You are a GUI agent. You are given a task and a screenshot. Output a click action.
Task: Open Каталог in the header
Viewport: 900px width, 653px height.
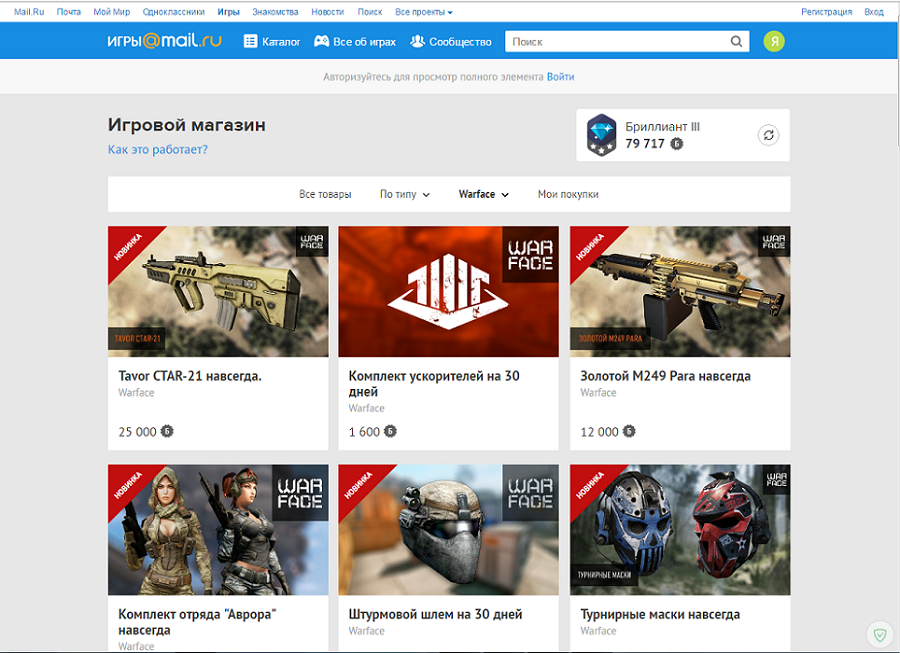[x=272, y=41]
